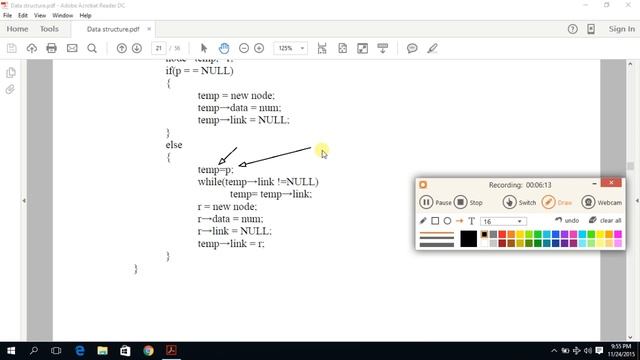This screenshot has height=360, width=640.
Task: Click the read mode download-style icon
Action: (382, 48)
